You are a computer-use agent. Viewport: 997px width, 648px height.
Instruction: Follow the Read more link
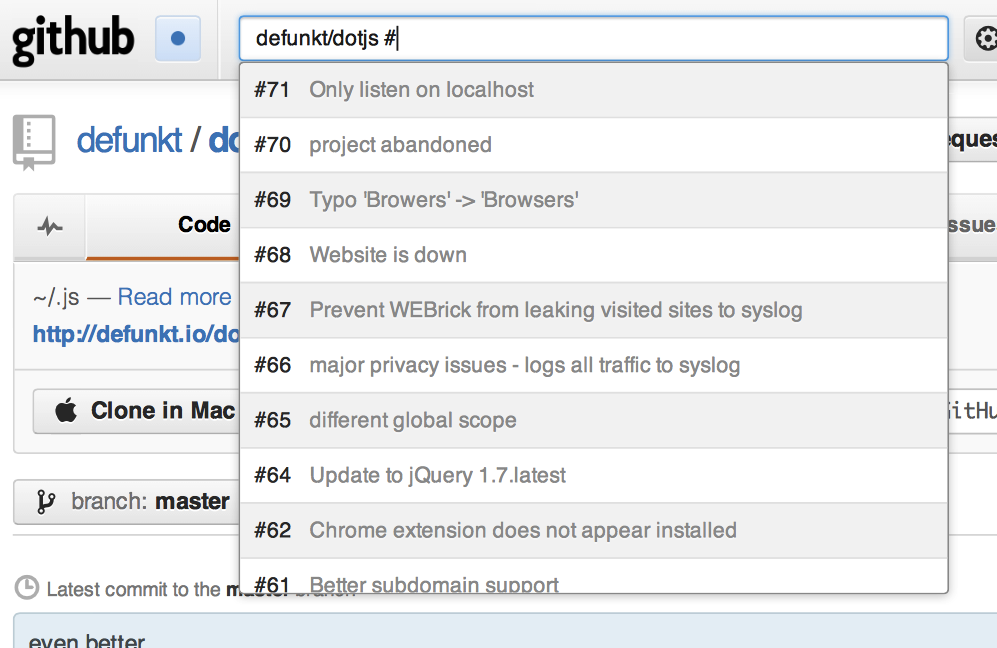pos(174,297)
